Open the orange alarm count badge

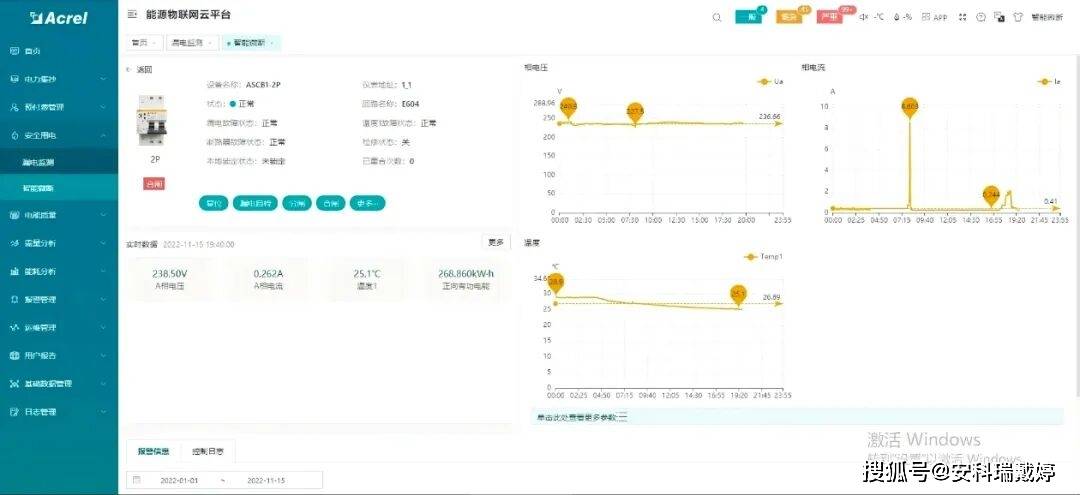(x=790, y=17)
